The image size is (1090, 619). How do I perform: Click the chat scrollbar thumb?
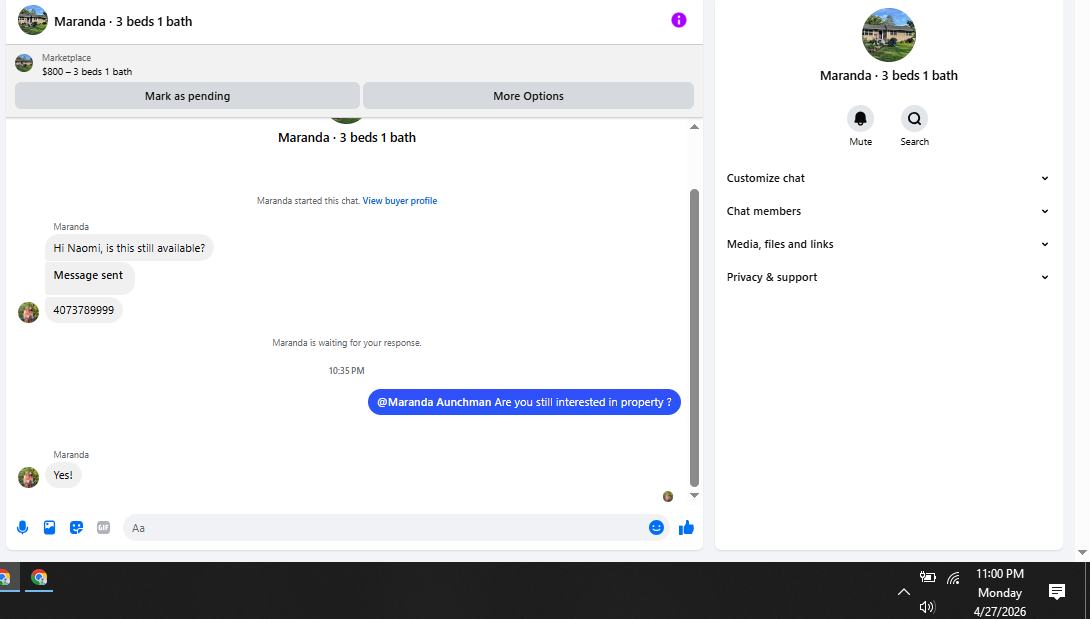[x=694, y=338]
